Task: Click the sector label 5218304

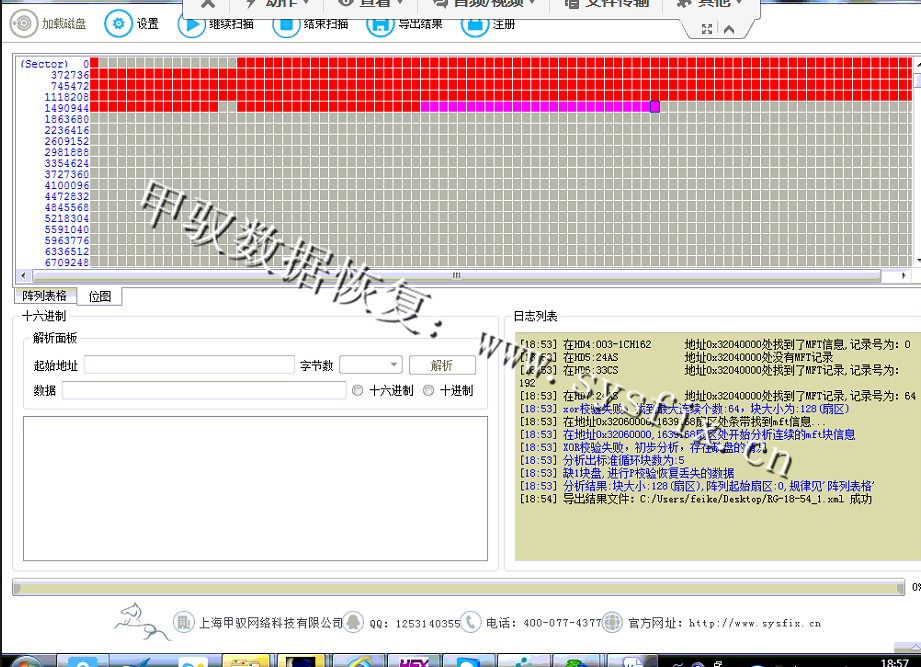Action: (x=67, y=218)
